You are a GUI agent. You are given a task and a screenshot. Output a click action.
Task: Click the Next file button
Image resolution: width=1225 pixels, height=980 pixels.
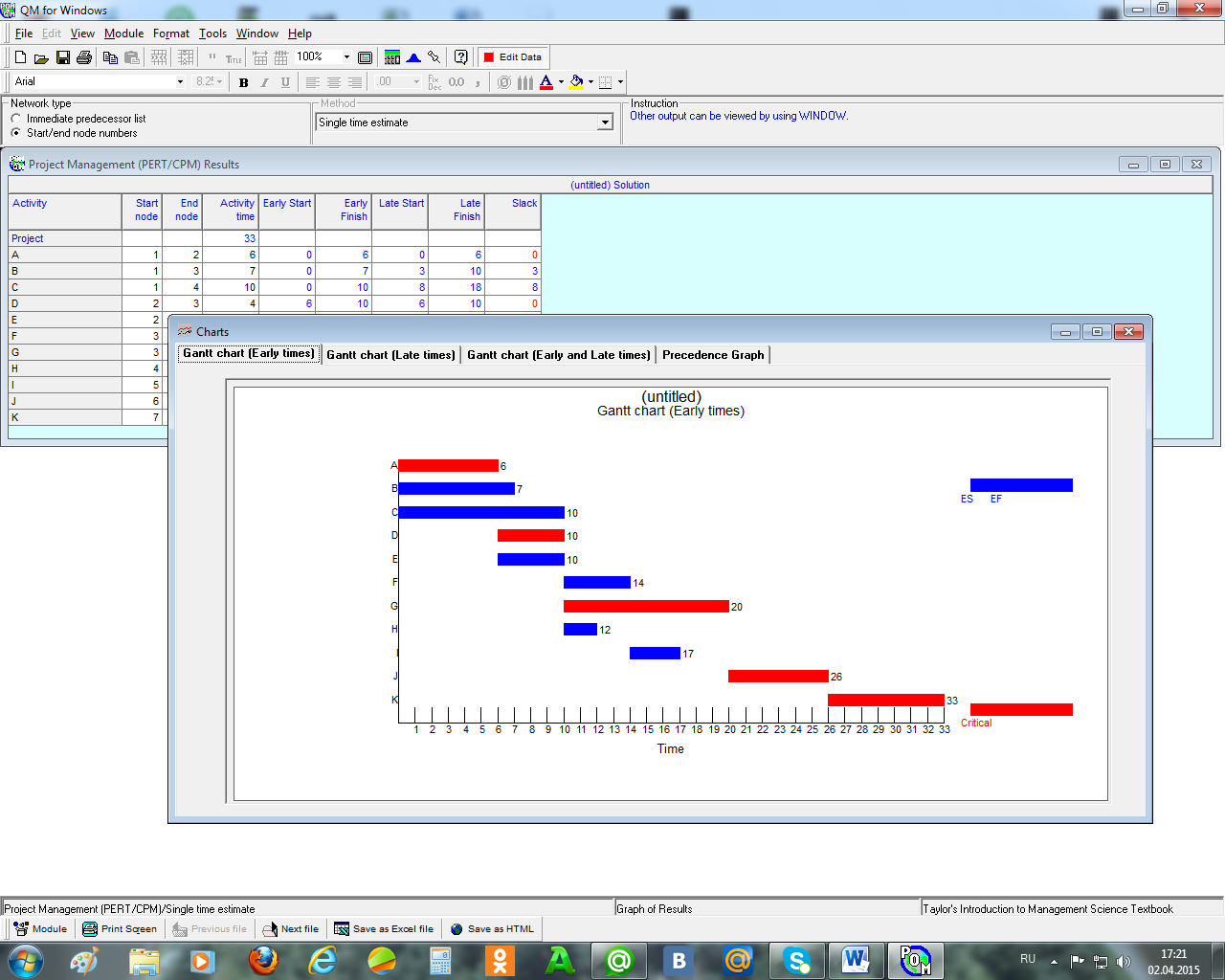click(x=289, y=929)
